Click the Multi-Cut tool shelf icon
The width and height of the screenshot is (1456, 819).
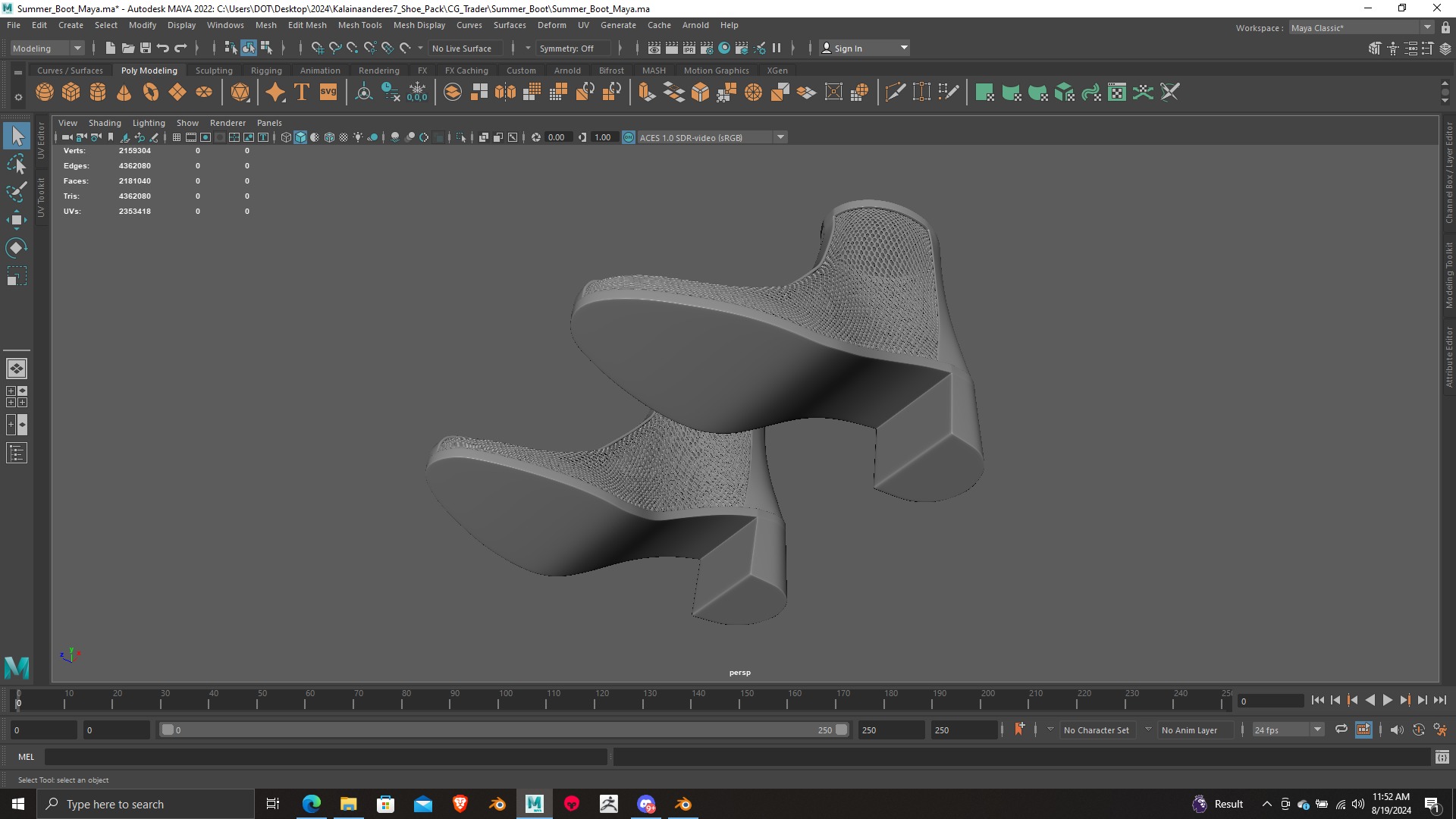[x=895, y=93]
